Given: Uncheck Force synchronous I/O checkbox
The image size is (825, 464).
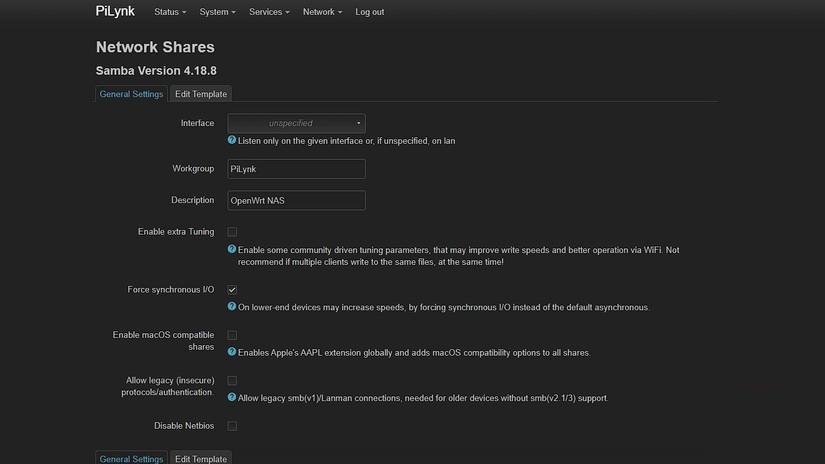Looking at the screenshot, I should click(x=232, y=290).
